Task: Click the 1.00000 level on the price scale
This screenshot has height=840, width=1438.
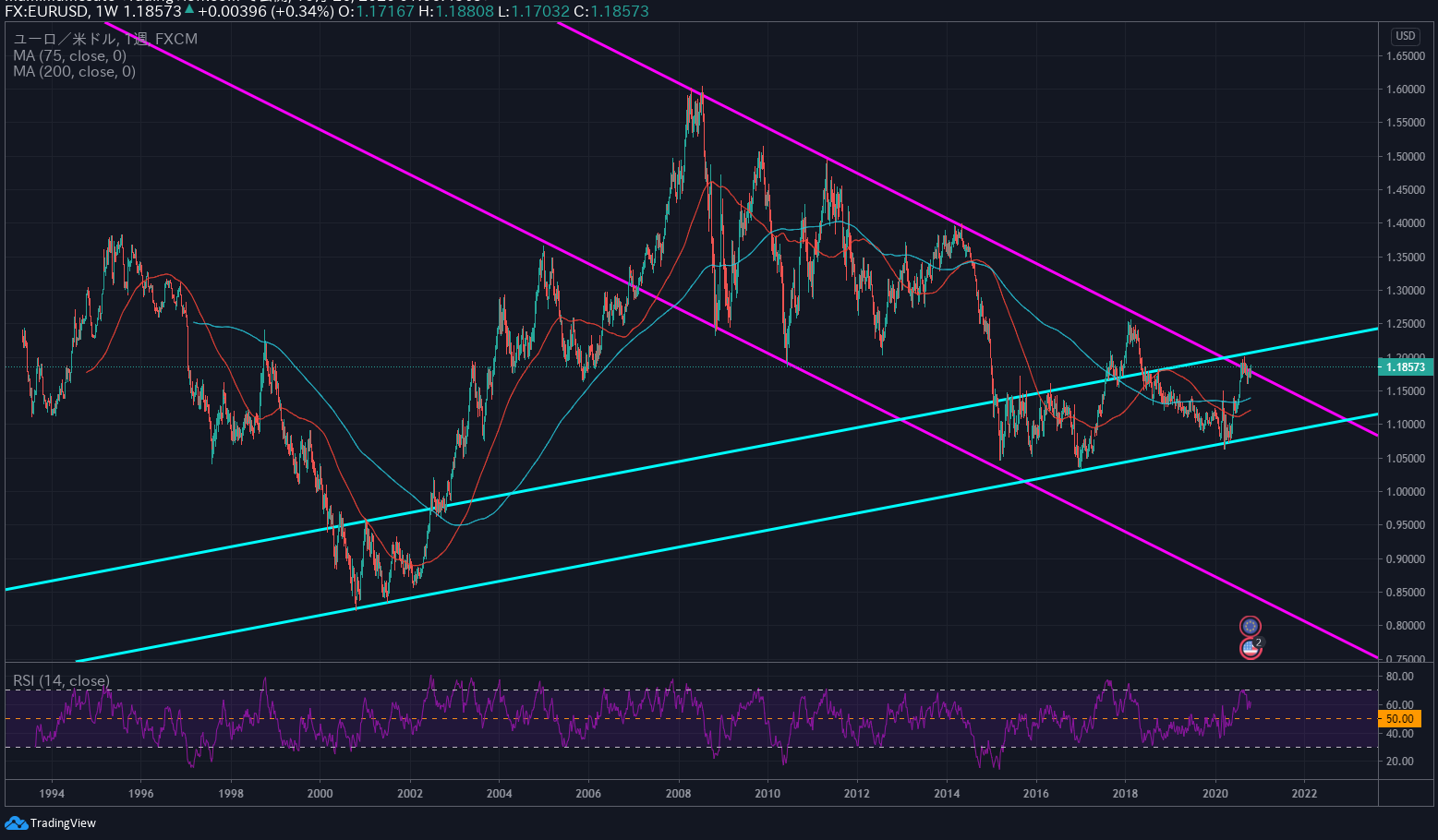Action: 1405,492
